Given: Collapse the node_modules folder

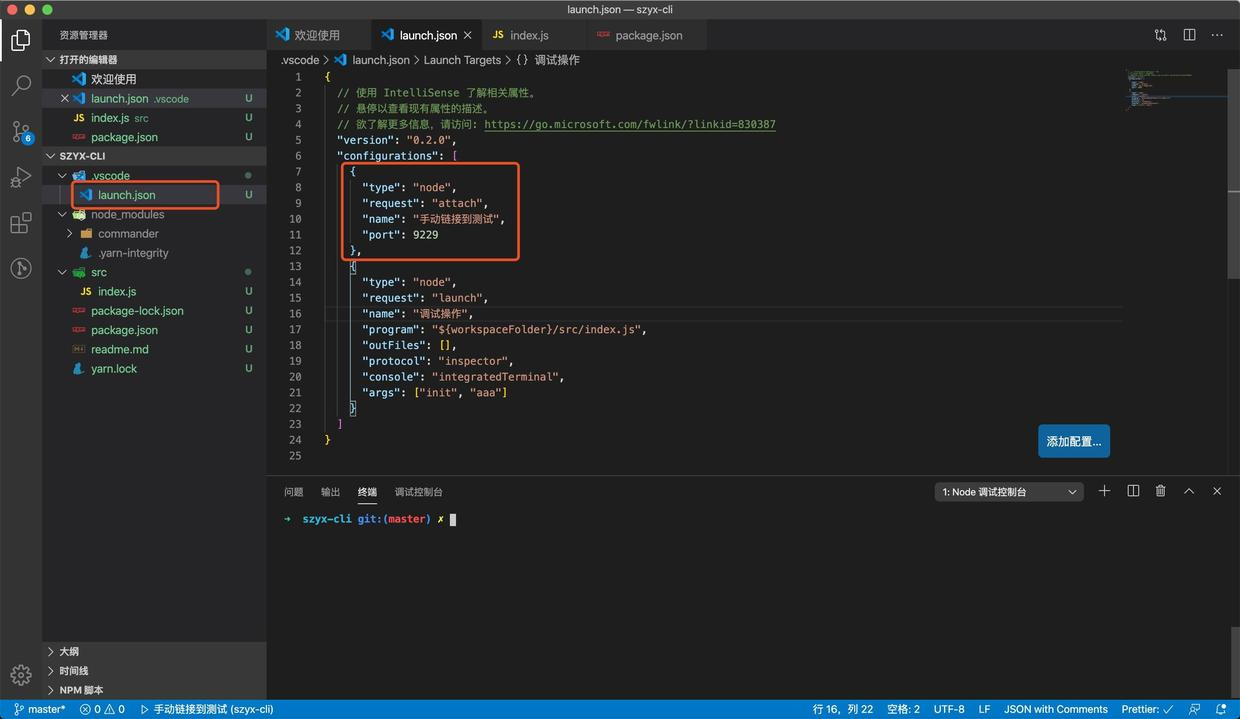Looking at the screenshot, I should (63, 214).
